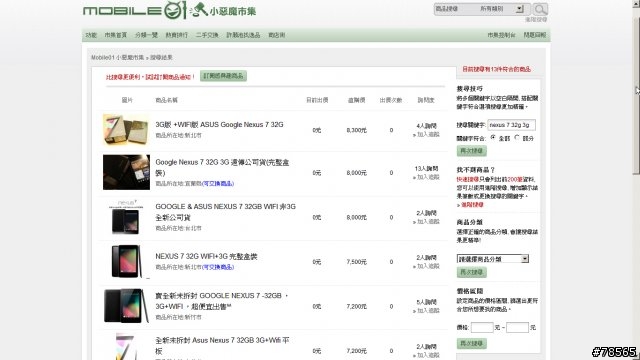Open 商店街 in the nav bar
This screenshot has width=640, height=360.
coord(276,35)
